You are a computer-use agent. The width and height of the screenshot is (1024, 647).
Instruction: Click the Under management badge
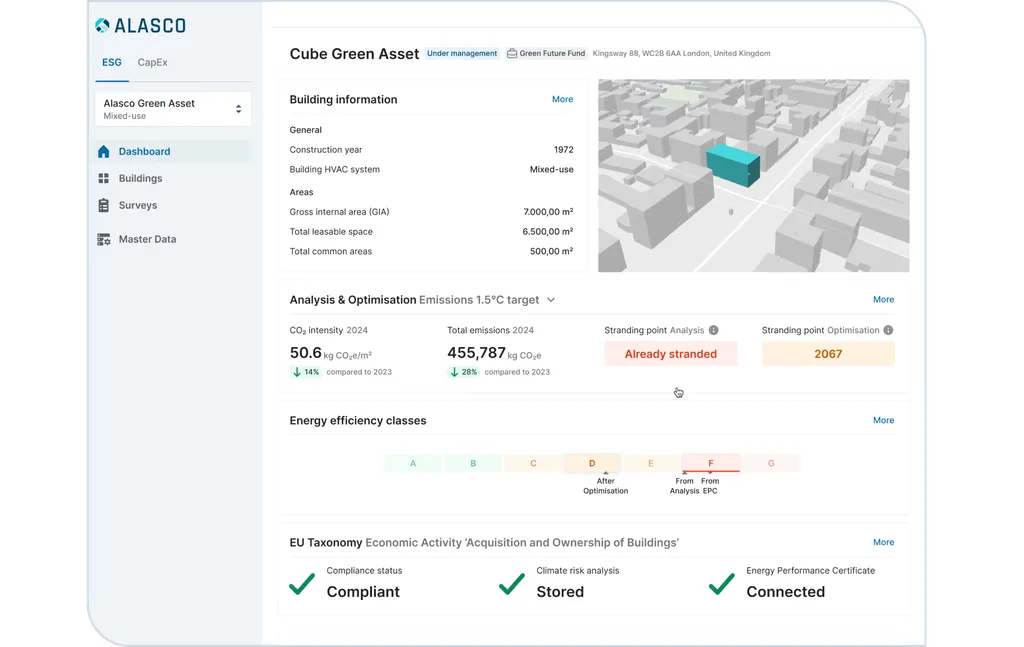(462, 54)
